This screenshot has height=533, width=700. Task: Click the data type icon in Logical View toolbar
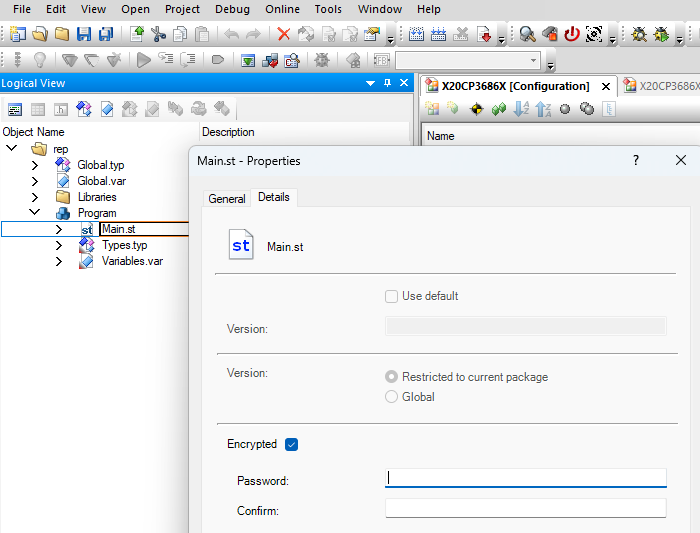click(83, 109)
